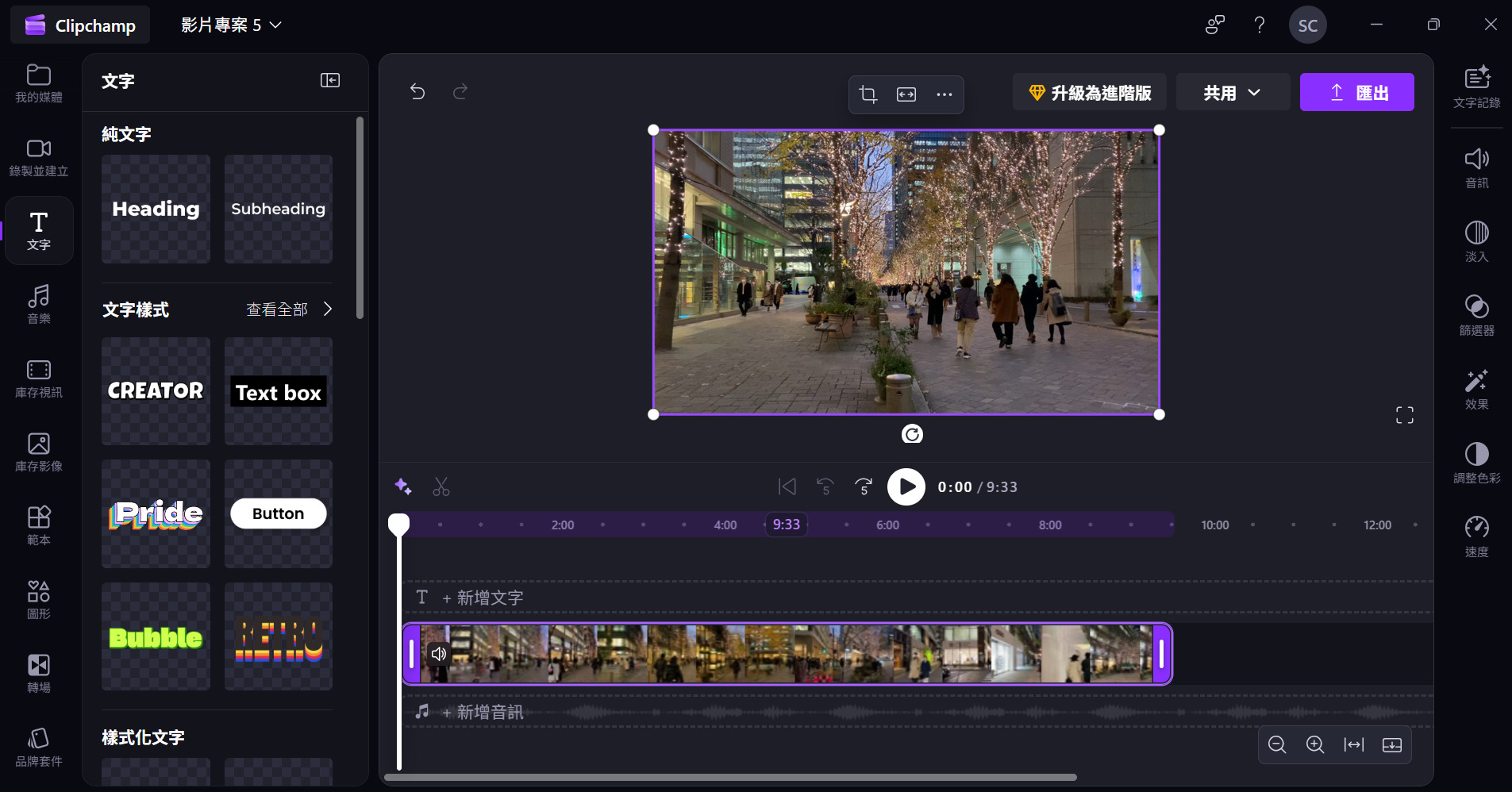Open the more options menu above the preview
The width and height of the screenshot is (1512, 792).
click(x=943, y=94)
